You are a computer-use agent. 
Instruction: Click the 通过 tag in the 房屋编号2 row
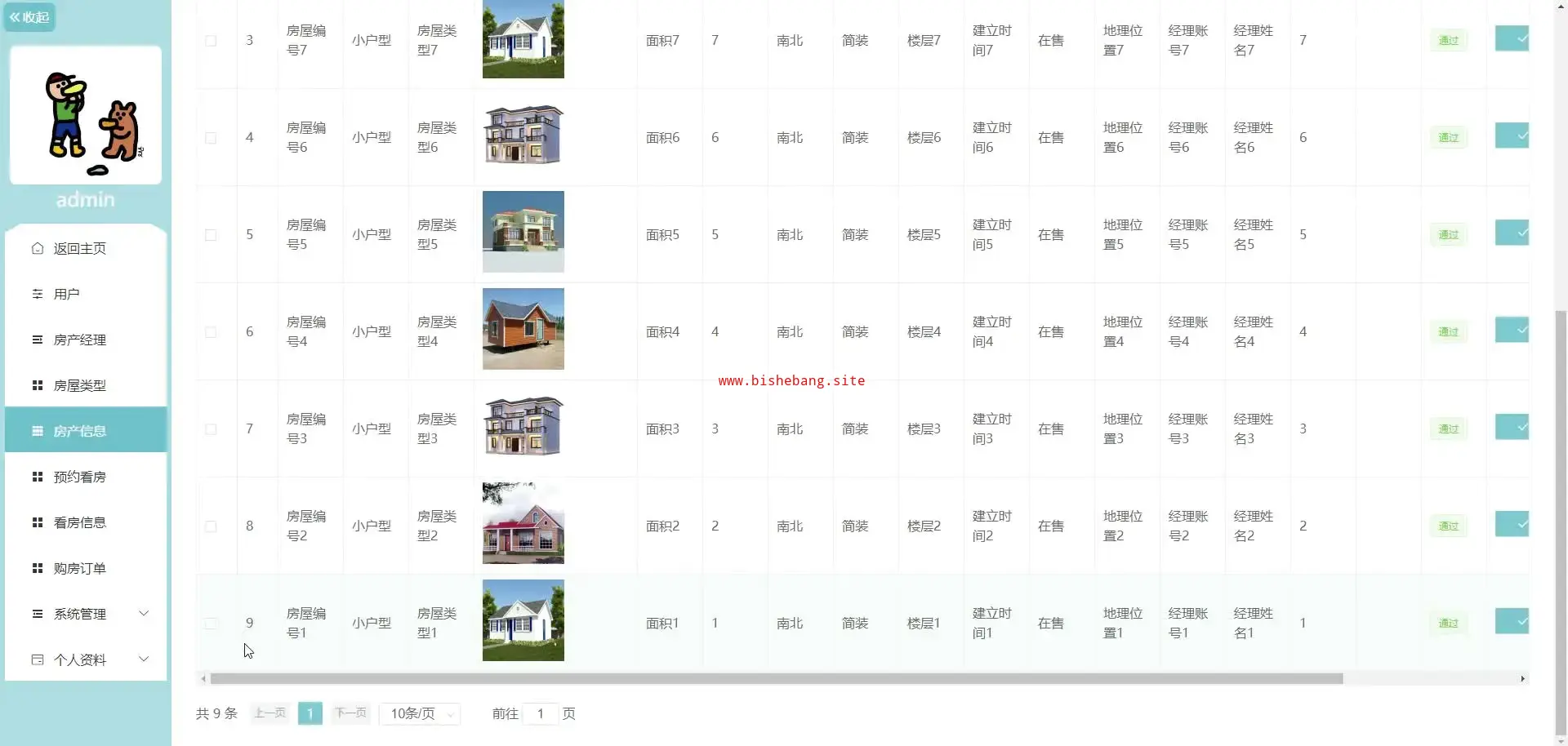pos(1448,526)
